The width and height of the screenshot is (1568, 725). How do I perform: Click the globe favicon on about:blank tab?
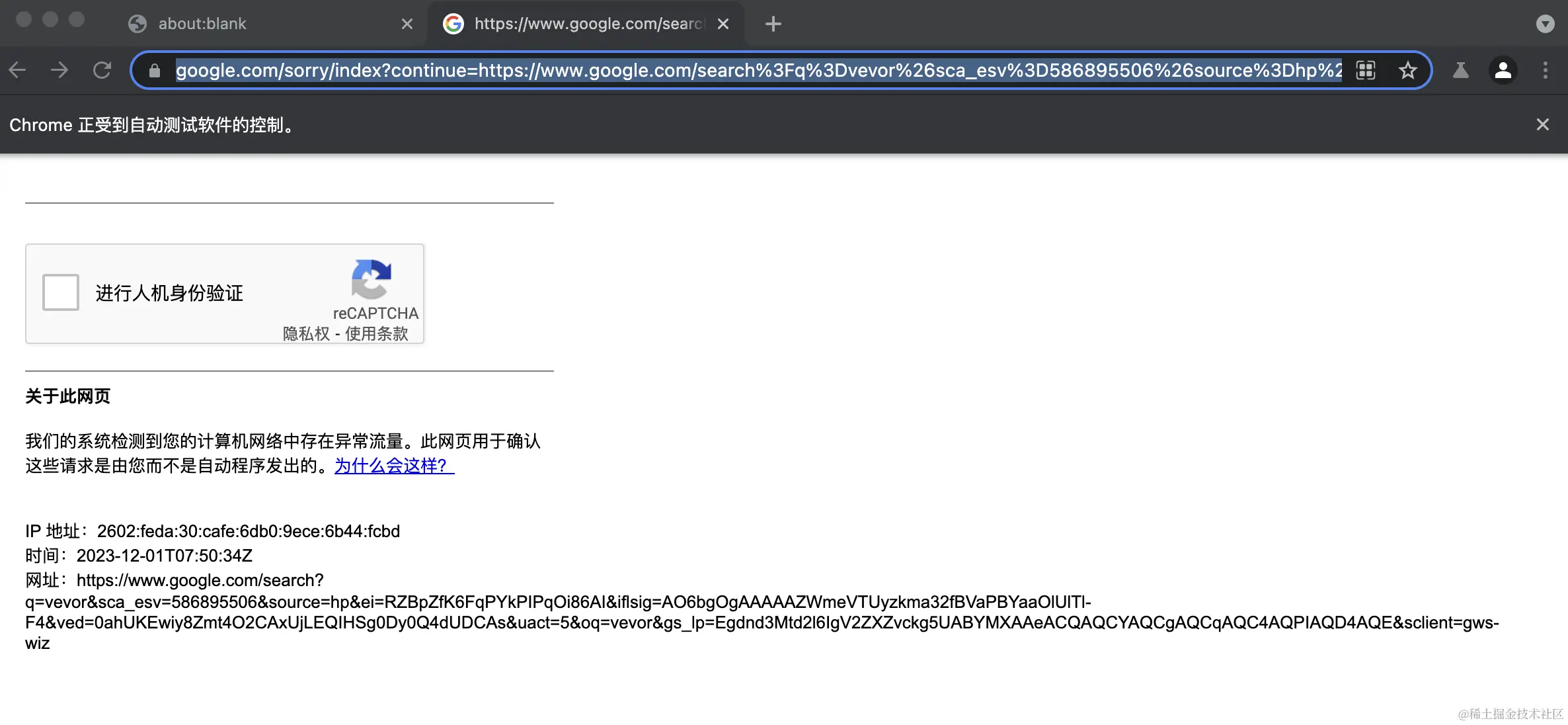[137, 24]
